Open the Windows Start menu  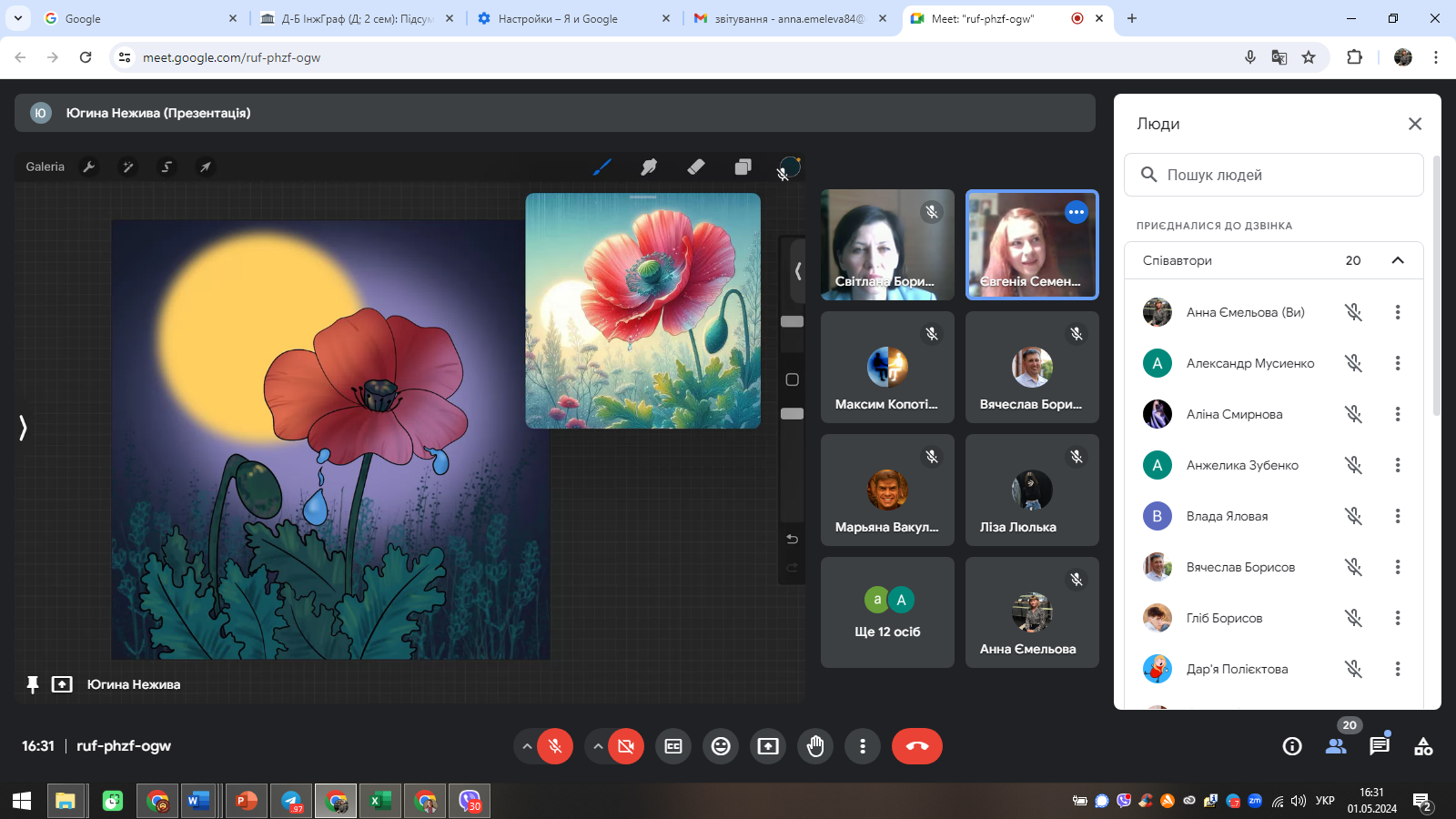[x=22, y=801]
